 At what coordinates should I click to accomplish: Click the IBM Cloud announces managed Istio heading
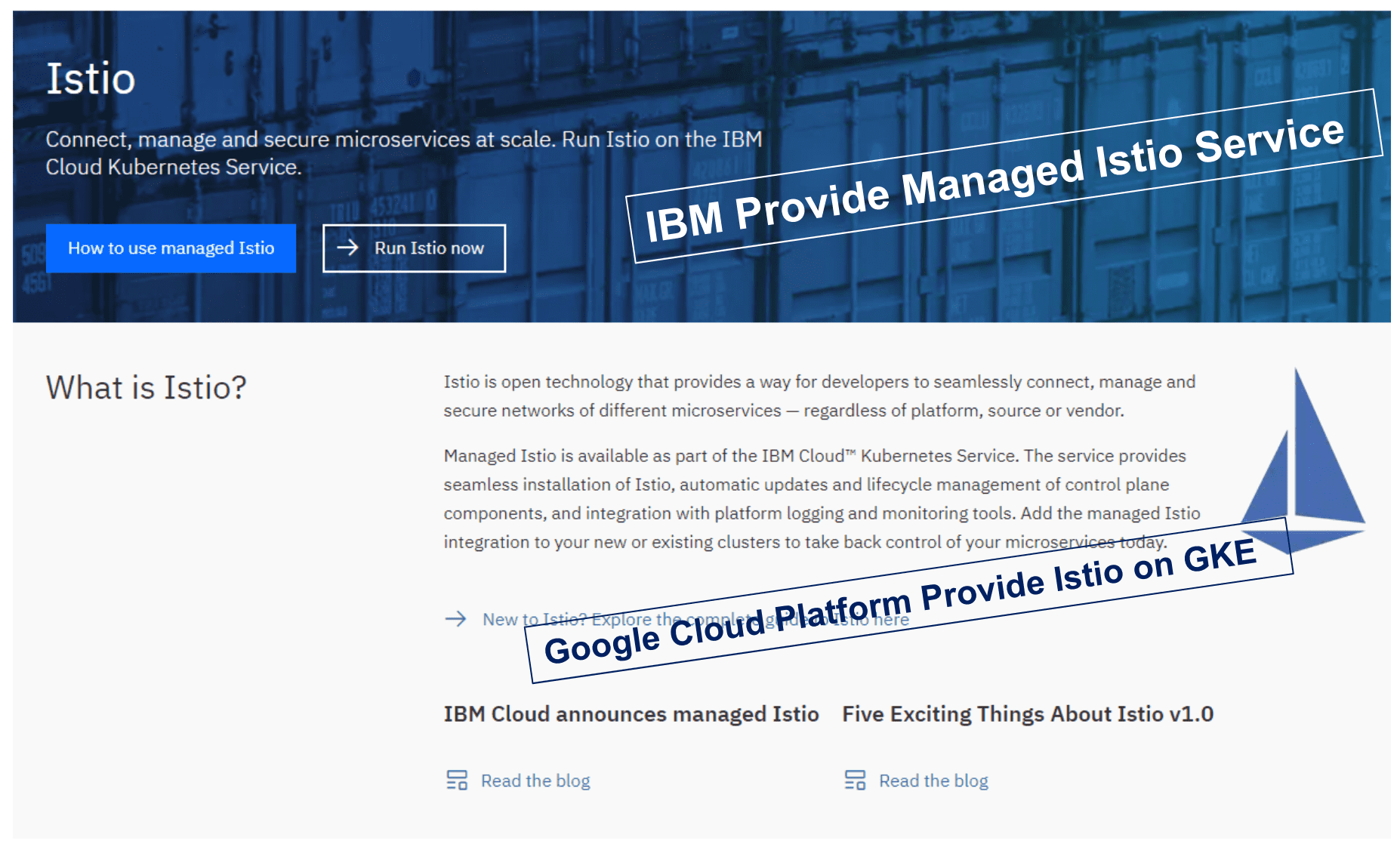pos(631,714)
